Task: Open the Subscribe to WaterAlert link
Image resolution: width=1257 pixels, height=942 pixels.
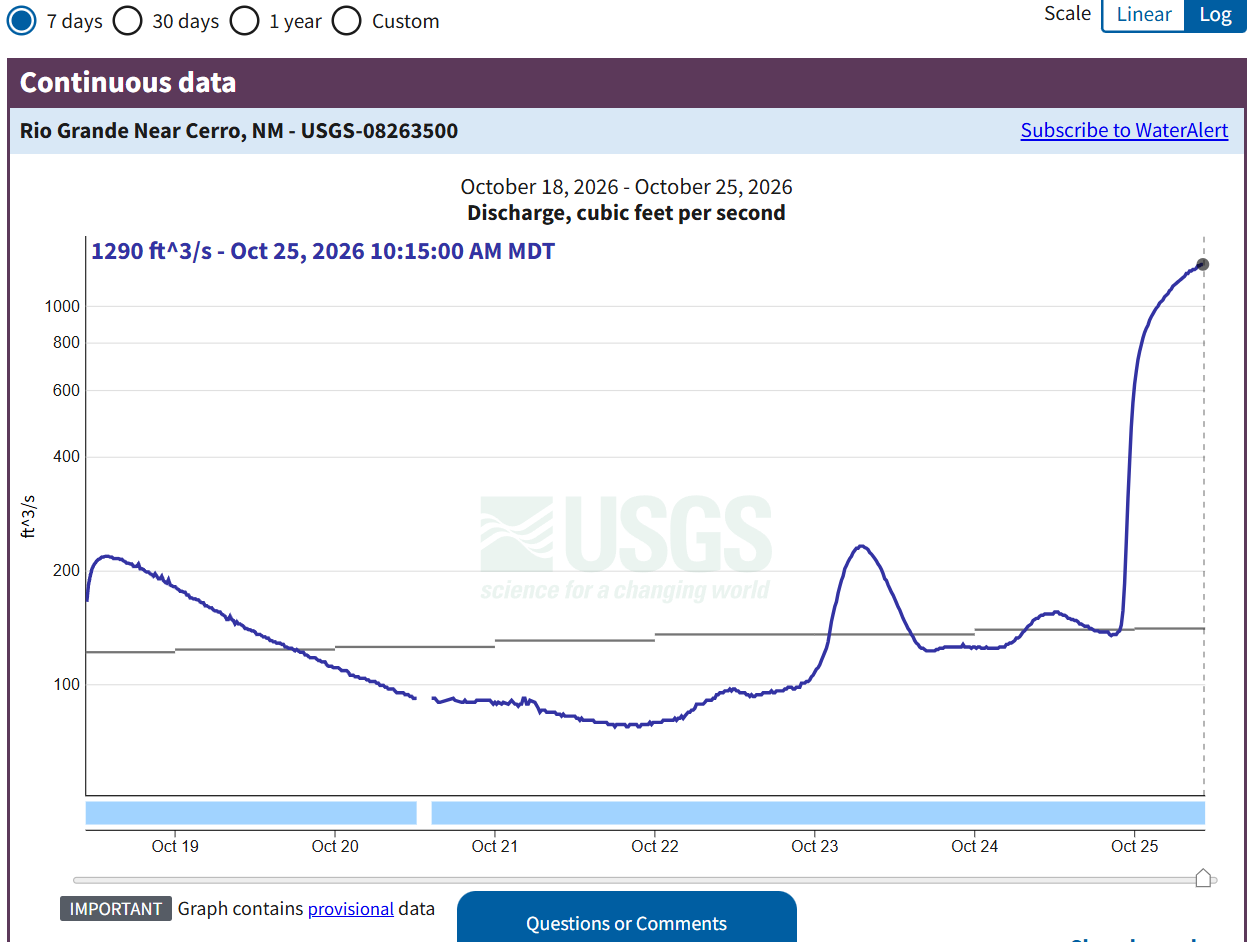Action: click(1124, 131)
